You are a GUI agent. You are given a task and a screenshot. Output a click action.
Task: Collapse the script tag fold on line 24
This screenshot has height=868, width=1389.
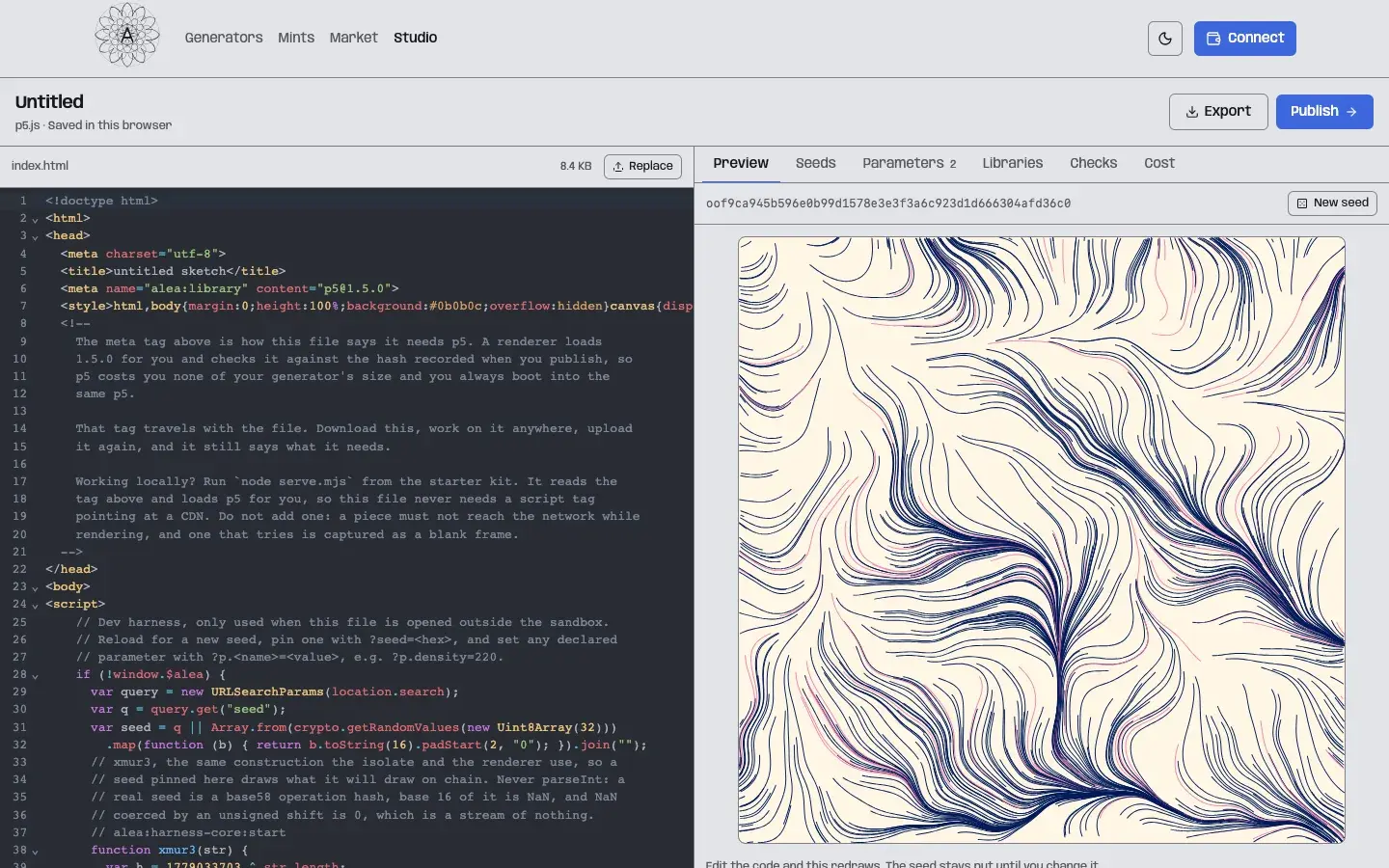[x=36, y=605]
